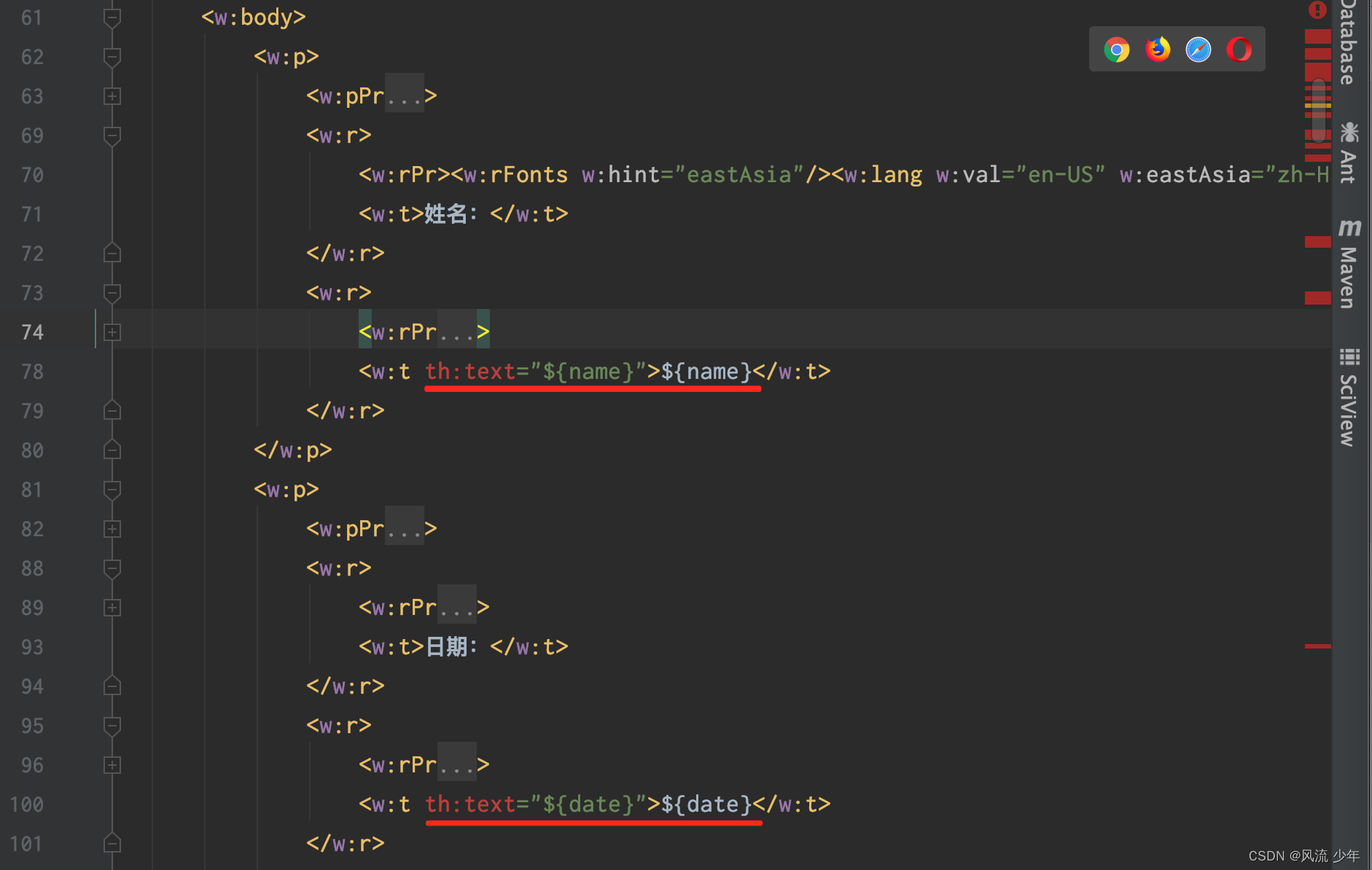This screenshot has height=870, width=1372.
Task: Expand folded w:pPr on line 82
Action: coord(112,529)
